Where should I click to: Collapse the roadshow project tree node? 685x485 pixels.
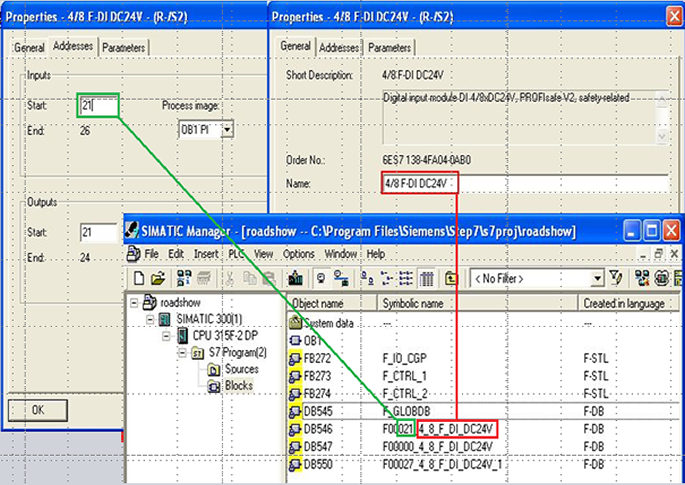(134, 302)
